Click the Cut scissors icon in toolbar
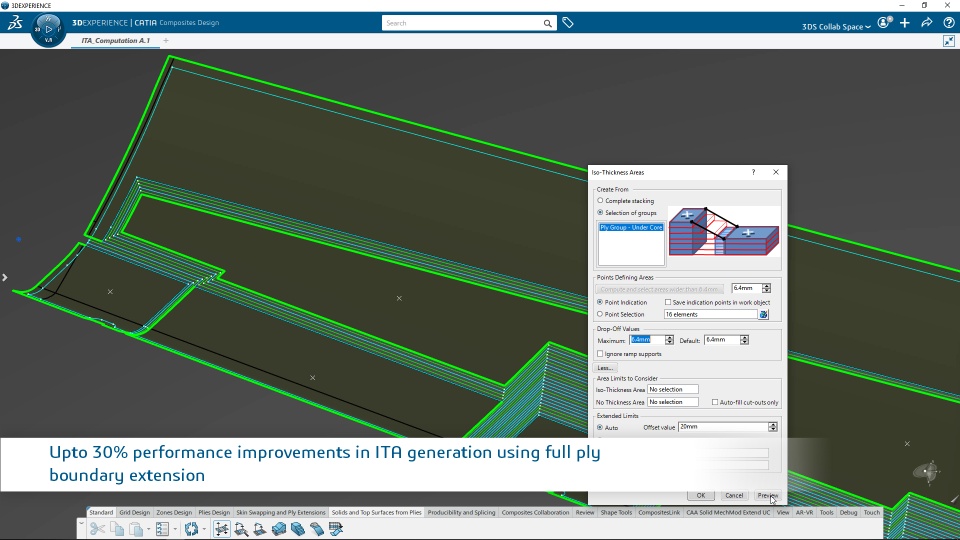The height and width of the screenshot is (540, 960). click(97, 529)
